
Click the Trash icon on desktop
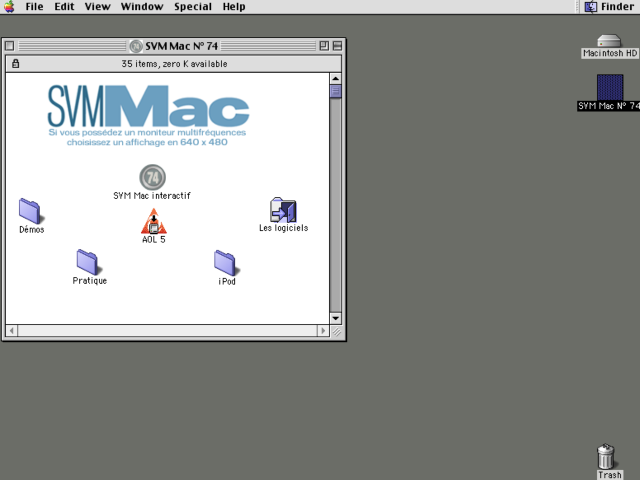click(606, 456)
